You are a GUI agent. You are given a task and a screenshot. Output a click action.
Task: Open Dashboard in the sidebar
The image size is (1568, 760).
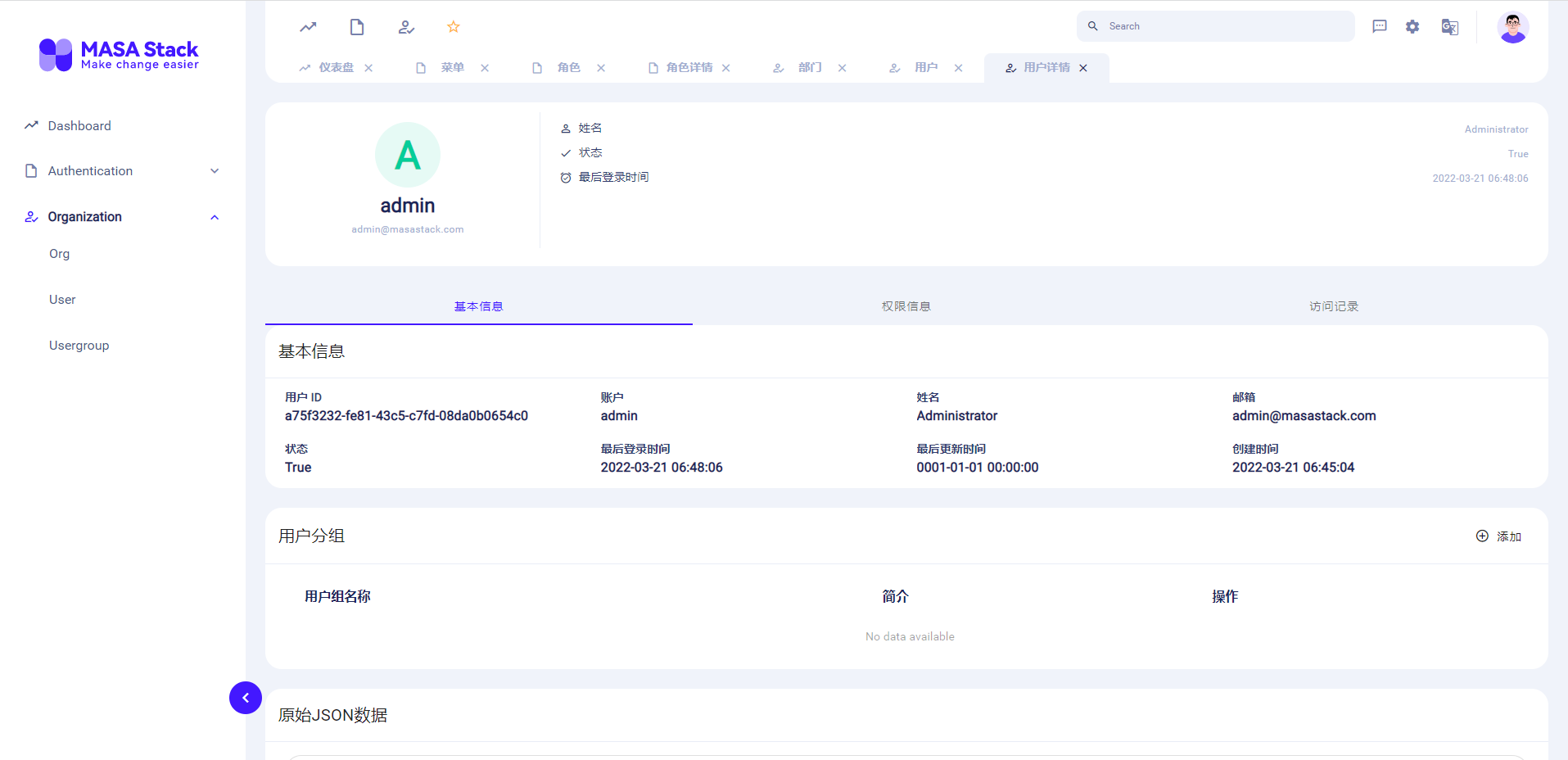(x=79, y=125)
